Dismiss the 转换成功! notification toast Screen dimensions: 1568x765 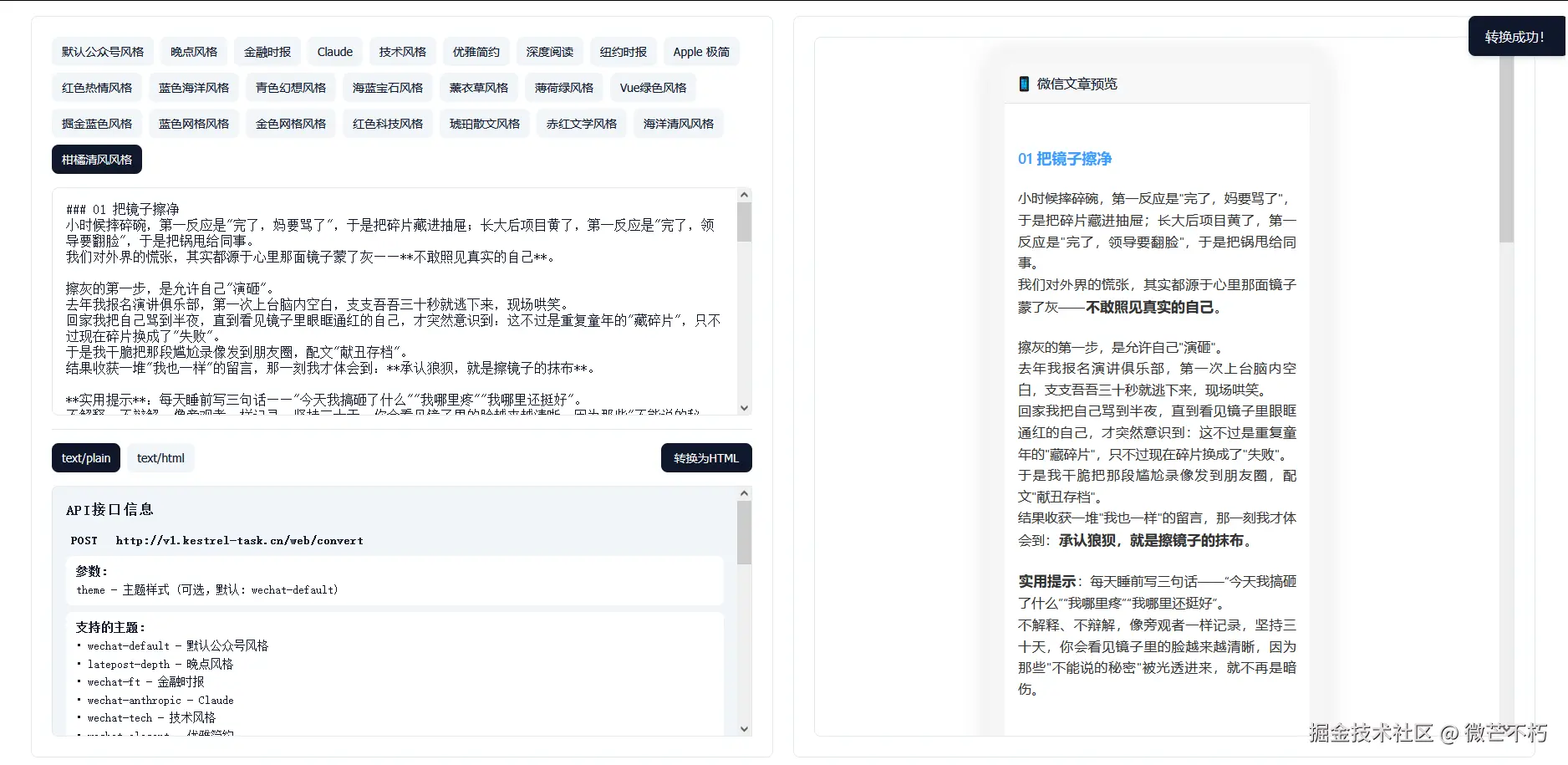pos(1515,37)
